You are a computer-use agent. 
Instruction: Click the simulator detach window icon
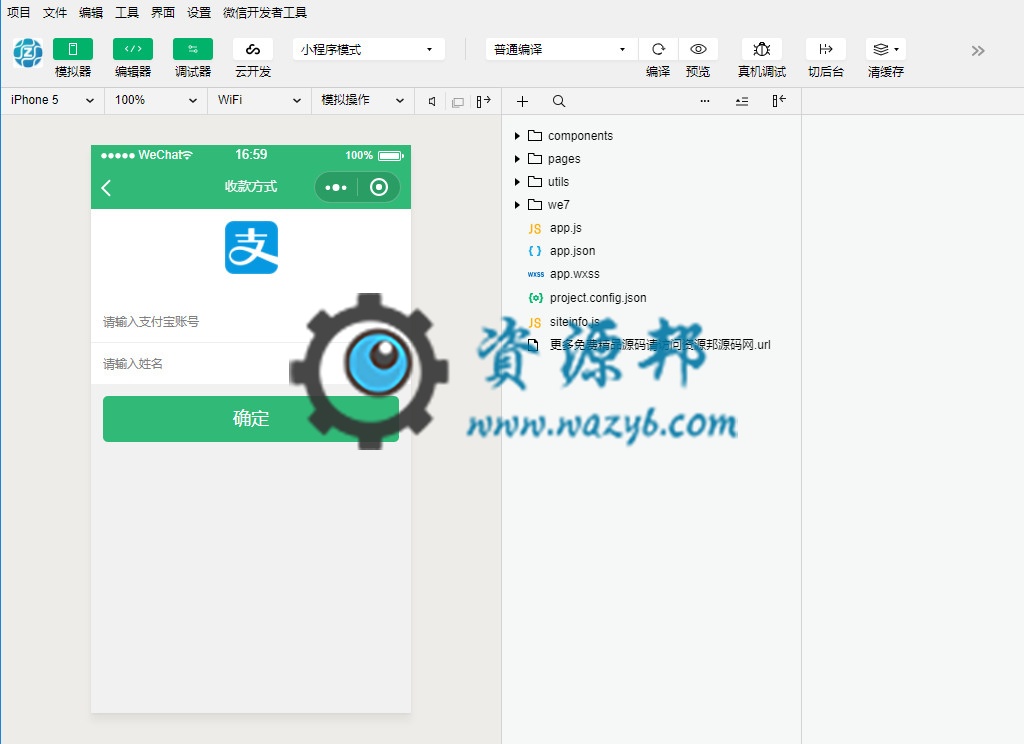[x=458, y=102]
